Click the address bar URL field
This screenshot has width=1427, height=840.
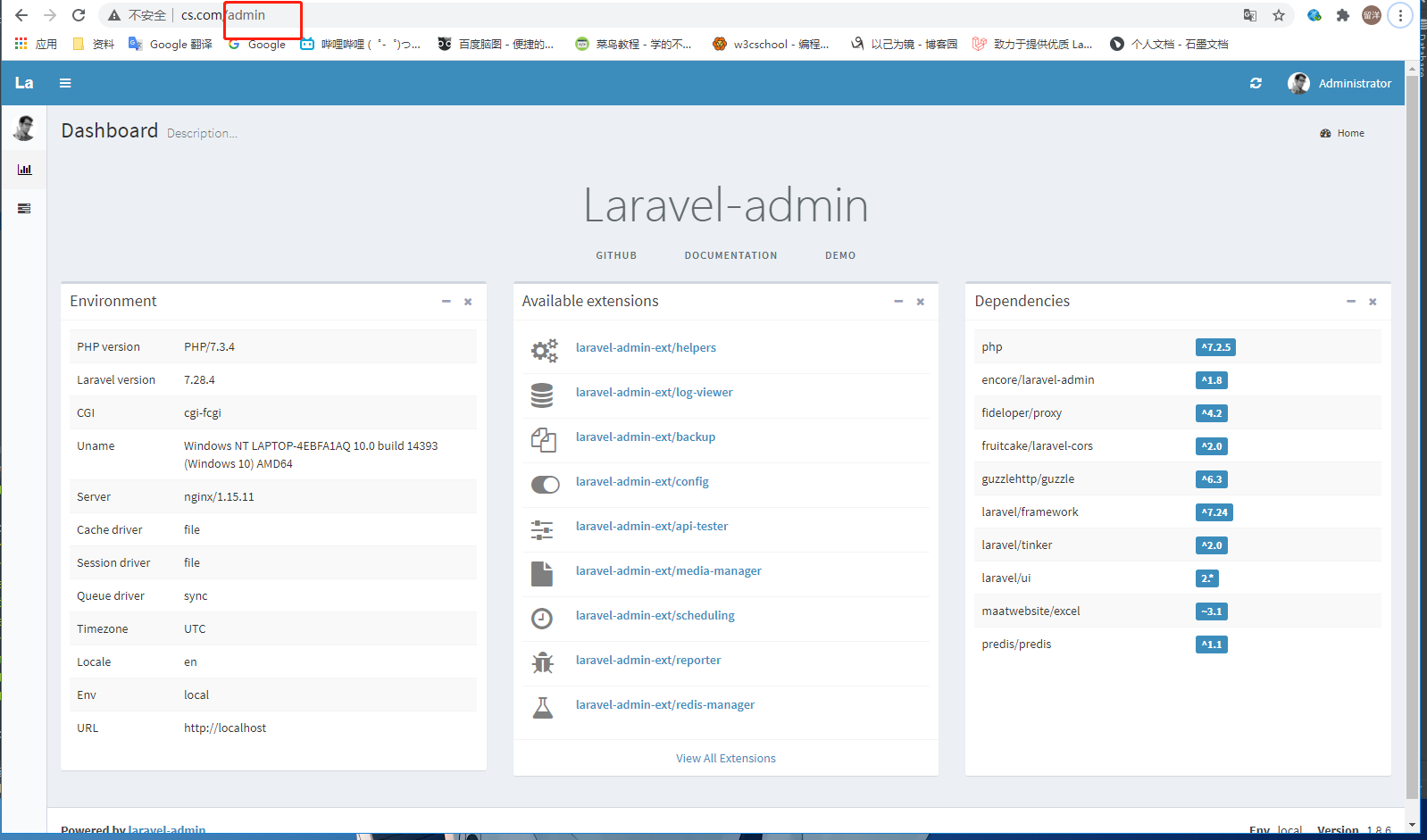pos(697,15)
